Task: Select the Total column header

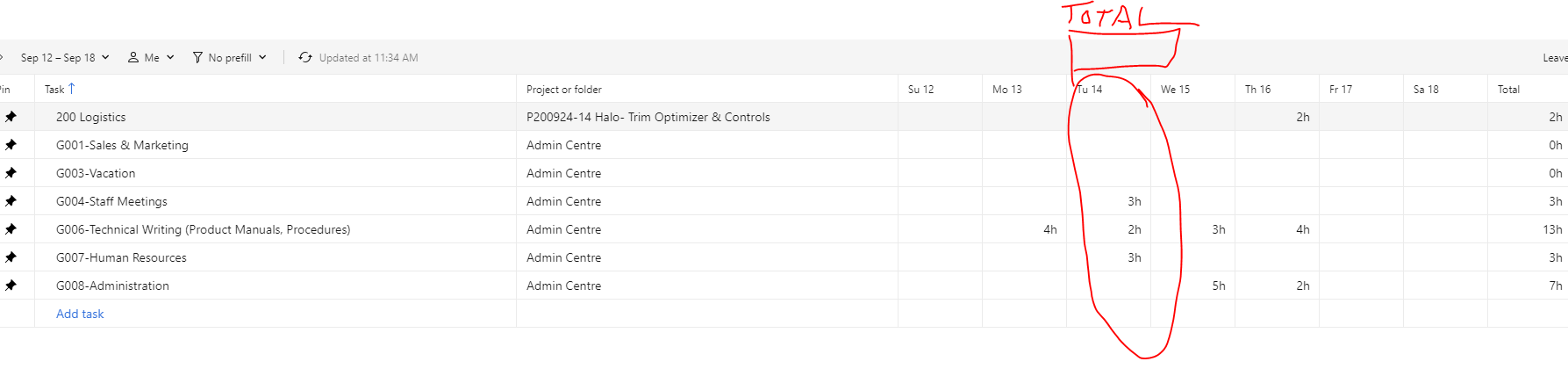Action: click(1508, 90)
